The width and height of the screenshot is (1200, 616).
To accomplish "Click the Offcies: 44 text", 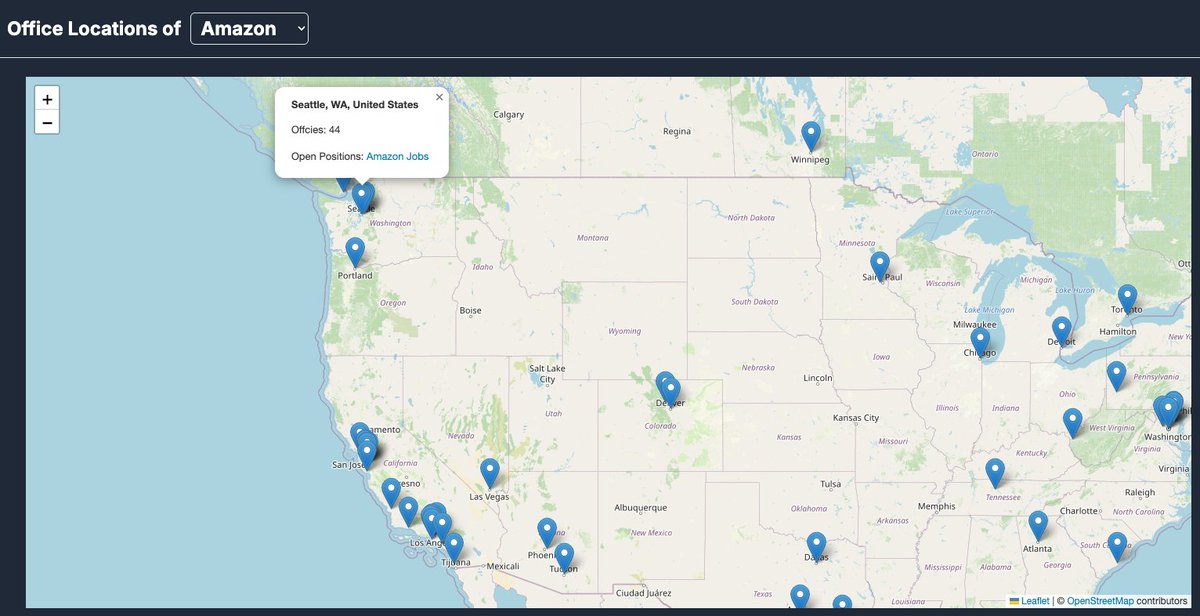I will pos(316,130).
